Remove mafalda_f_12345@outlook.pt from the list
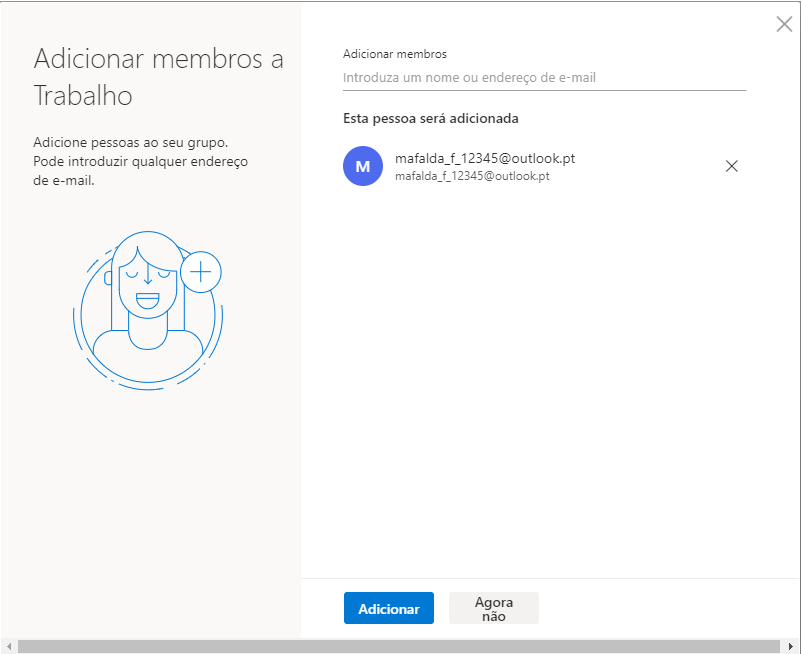802x654 pixels. coord(731,166)
